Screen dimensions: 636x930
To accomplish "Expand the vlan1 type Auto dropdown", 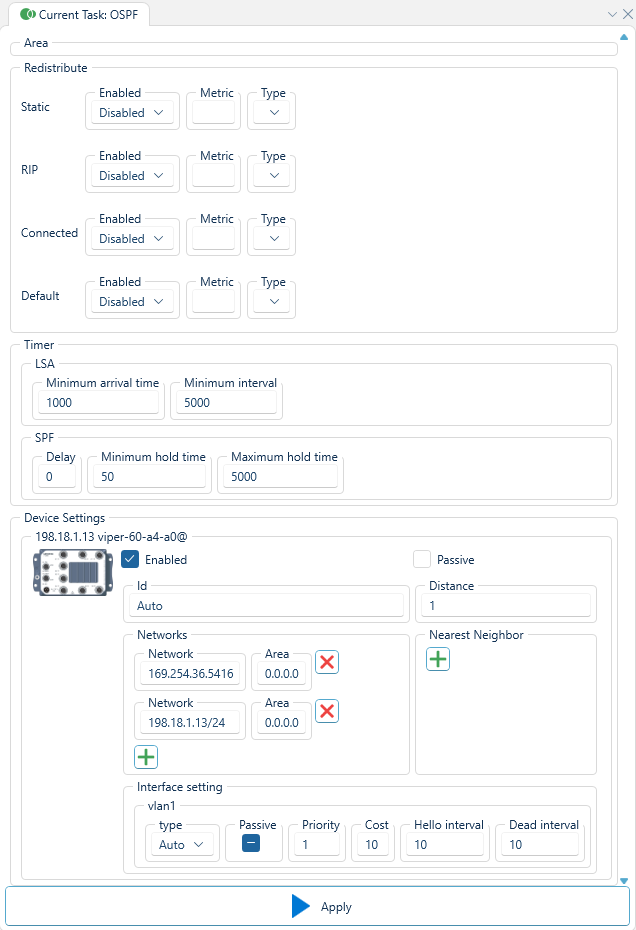I will coord(181,845).
